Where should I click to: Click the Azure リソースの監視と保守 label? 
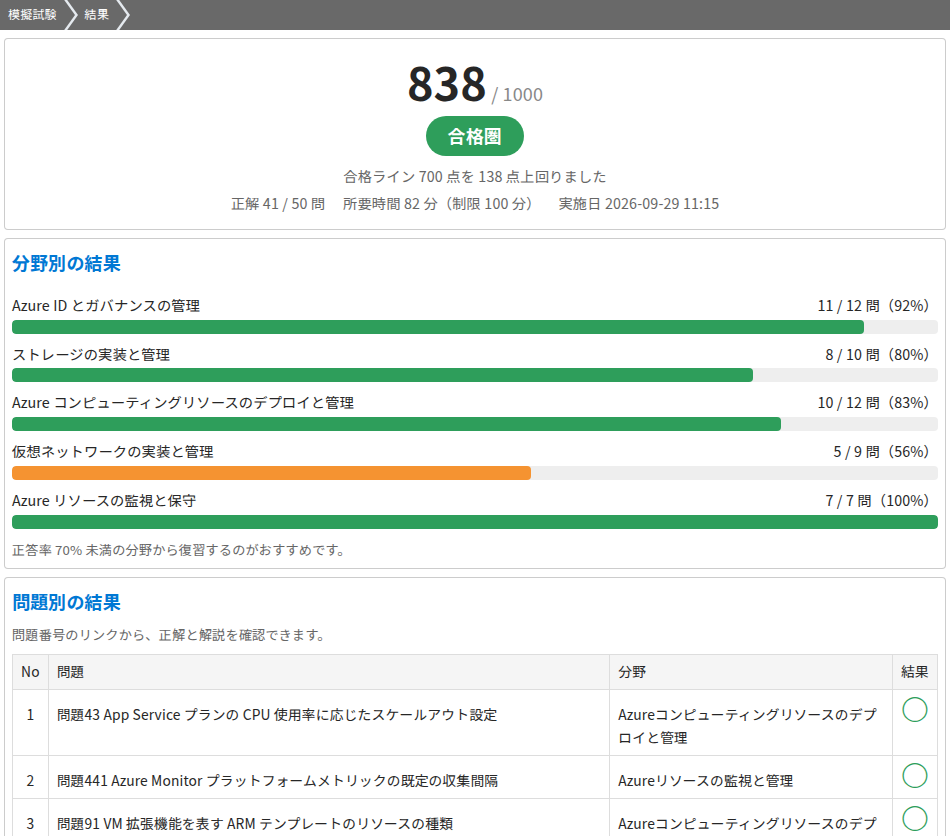click(104, 501)
